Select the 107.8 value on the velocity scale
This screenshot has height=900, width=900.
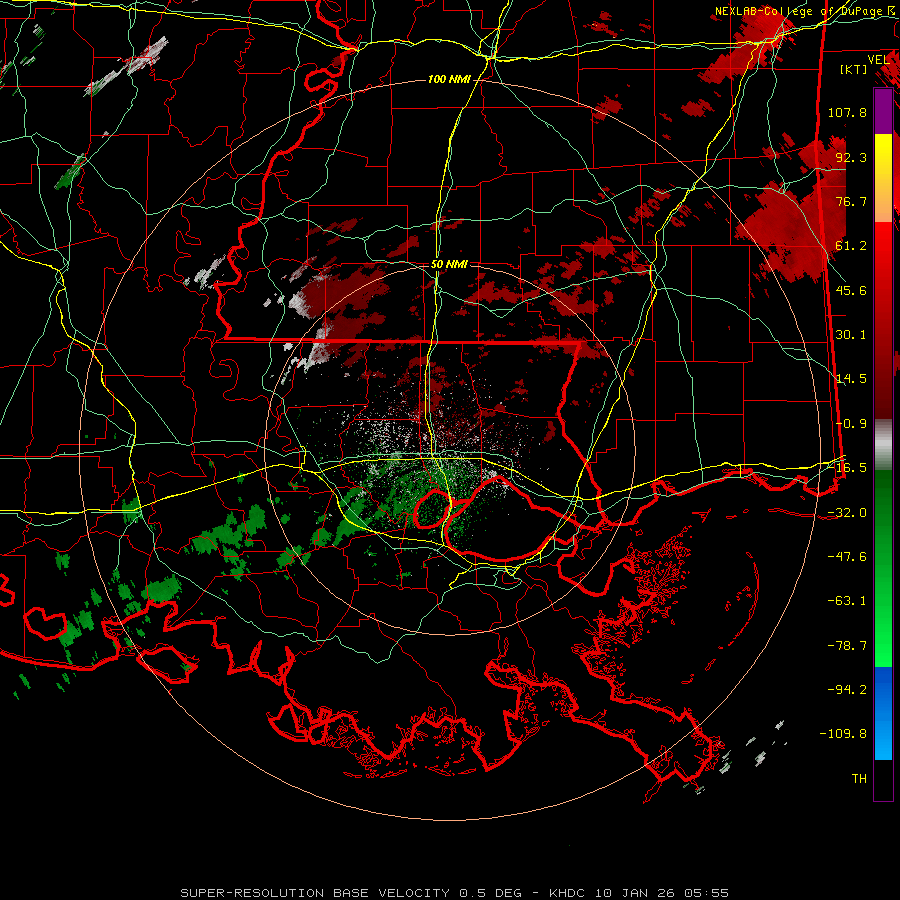coord(847,112)
